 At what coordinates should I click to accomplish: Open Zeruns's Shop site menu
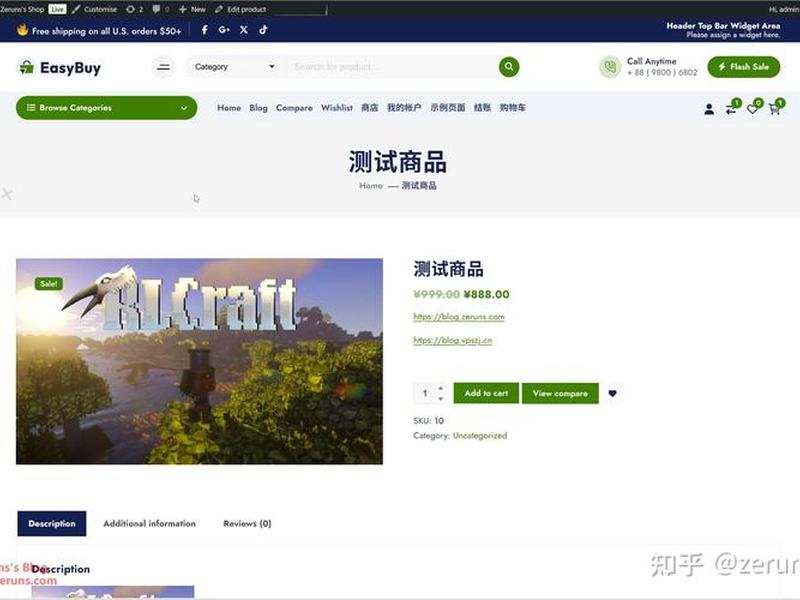pyautogui.click(x=22, y=9)
